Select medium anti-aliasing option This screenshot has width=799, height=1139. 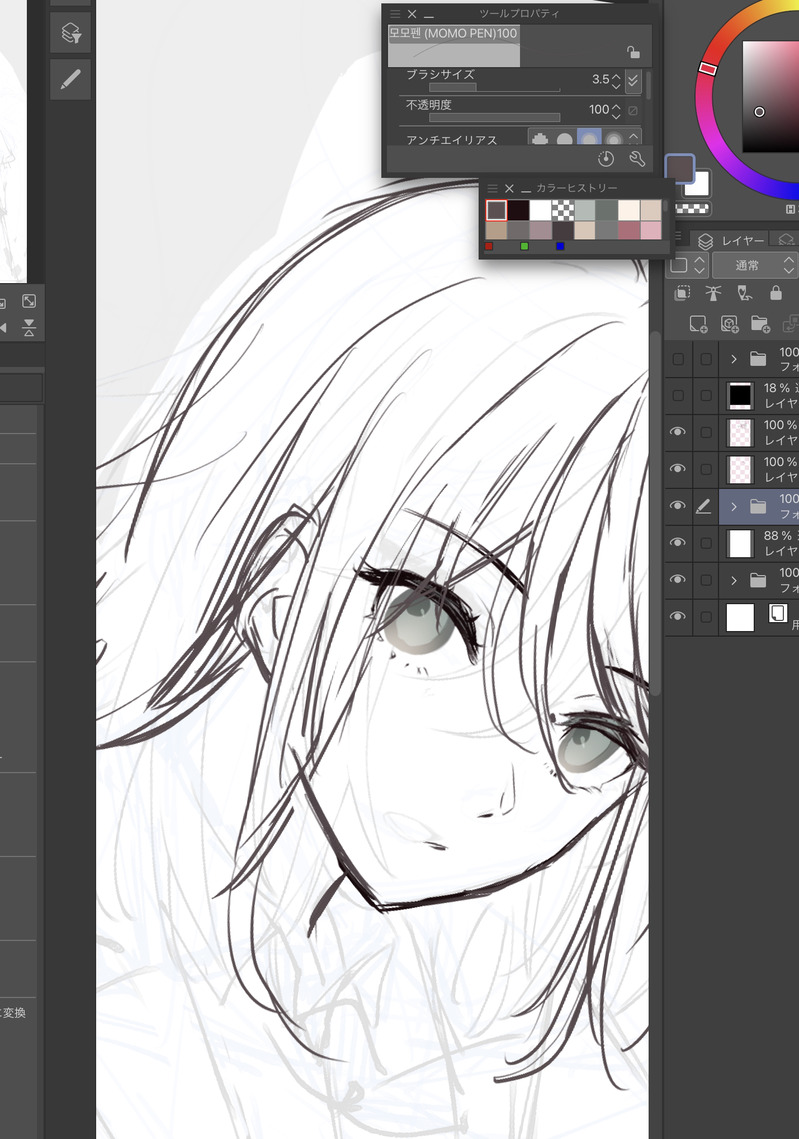tap(588, 138)
